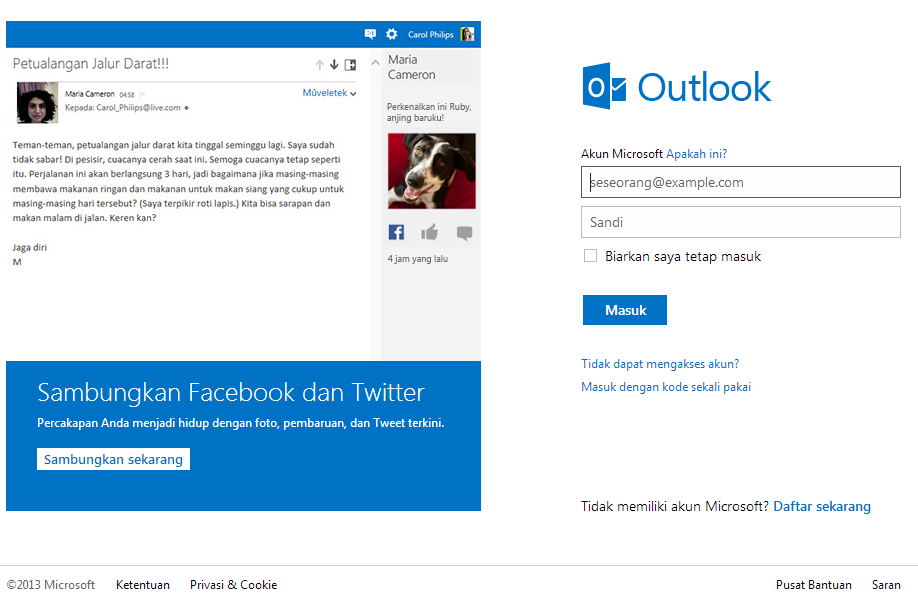Click the up arrow previous message icon
The height and width of the screenshot is (601, 918).
320,65
